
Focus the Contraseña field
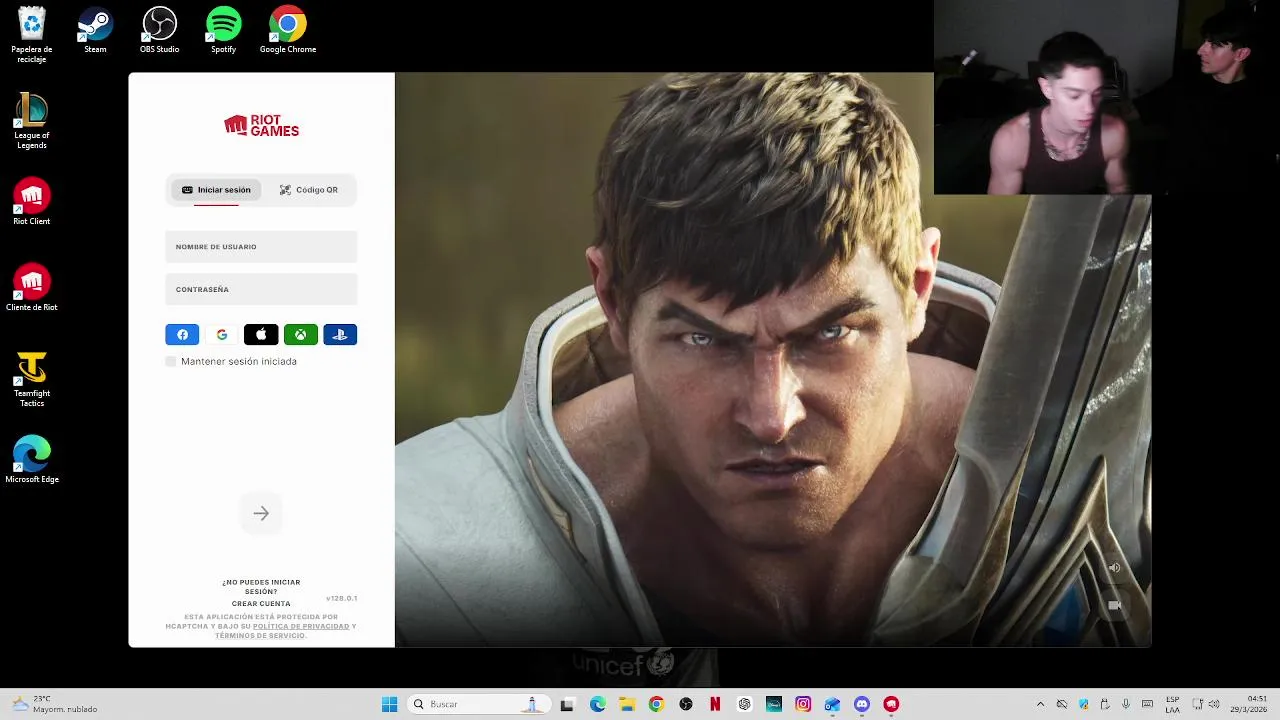pyautogui.click(x=261, y=289)
